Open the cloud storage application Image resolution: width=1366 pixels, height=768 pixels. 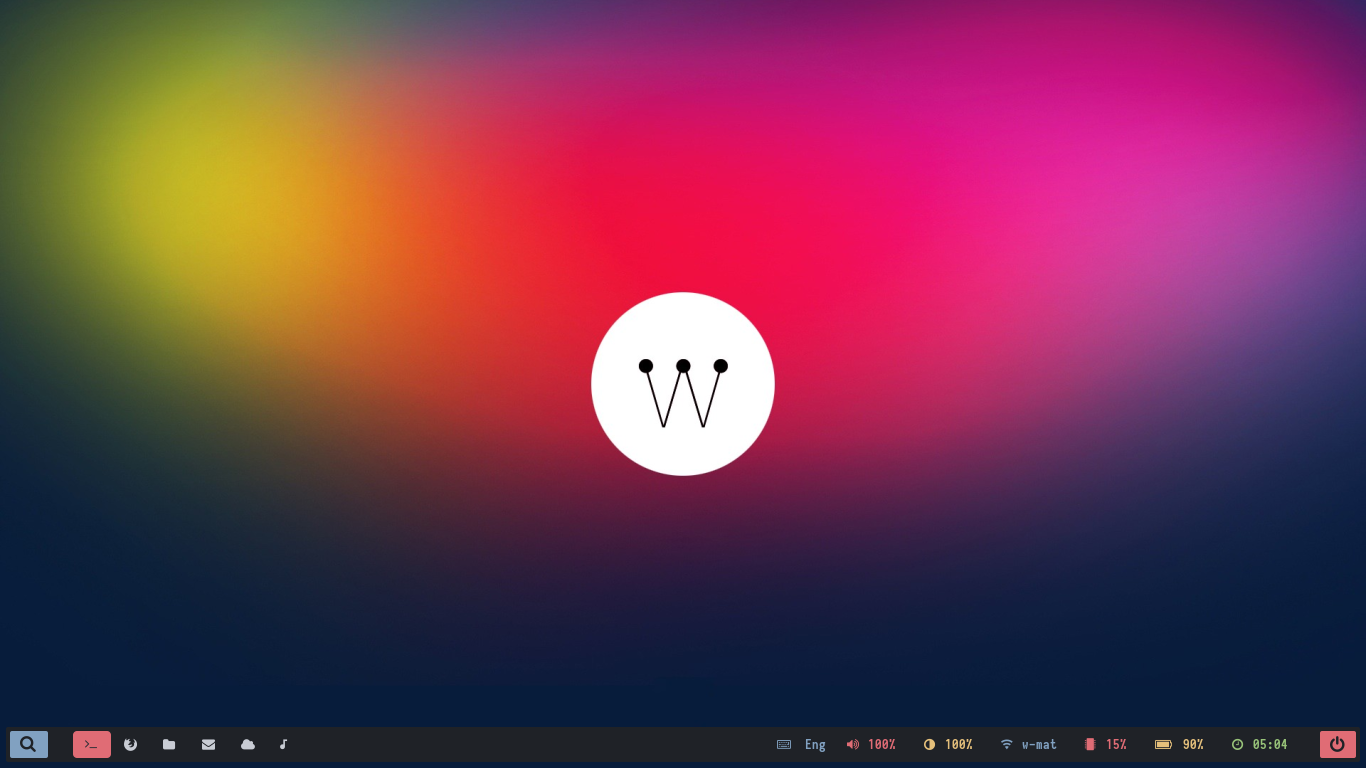click(x=247, y=744)
